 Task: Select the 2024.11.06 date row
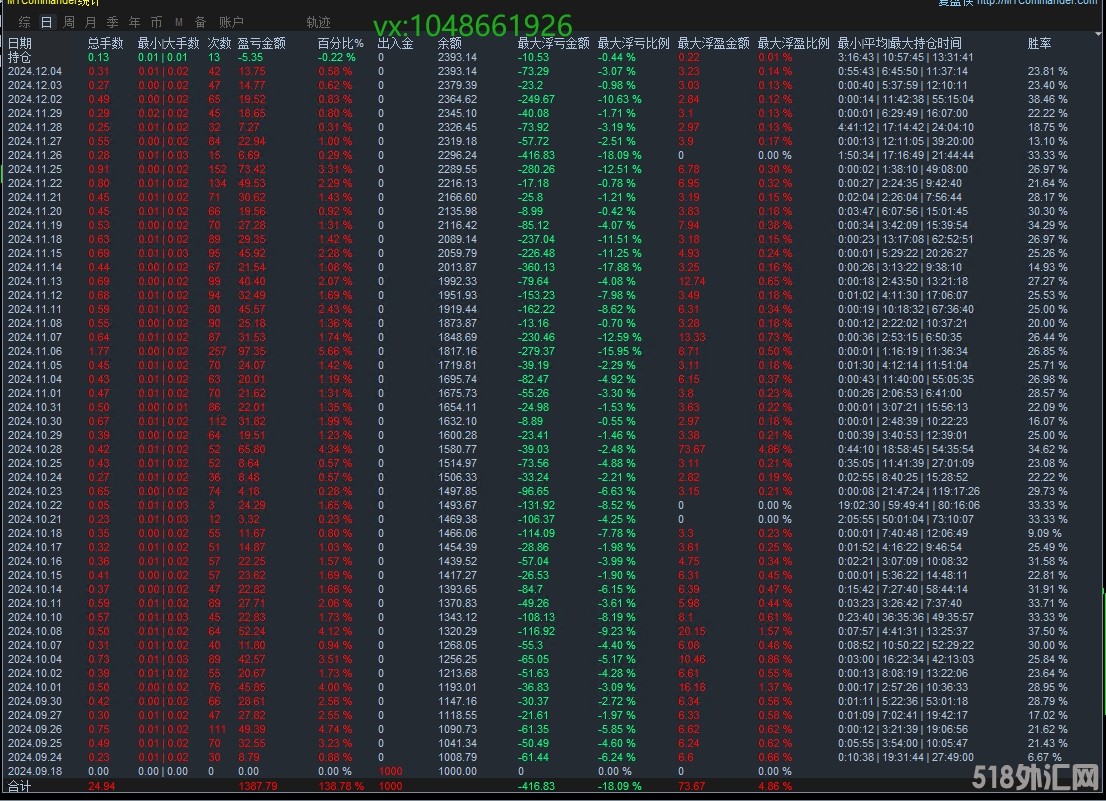click(553, 351)
